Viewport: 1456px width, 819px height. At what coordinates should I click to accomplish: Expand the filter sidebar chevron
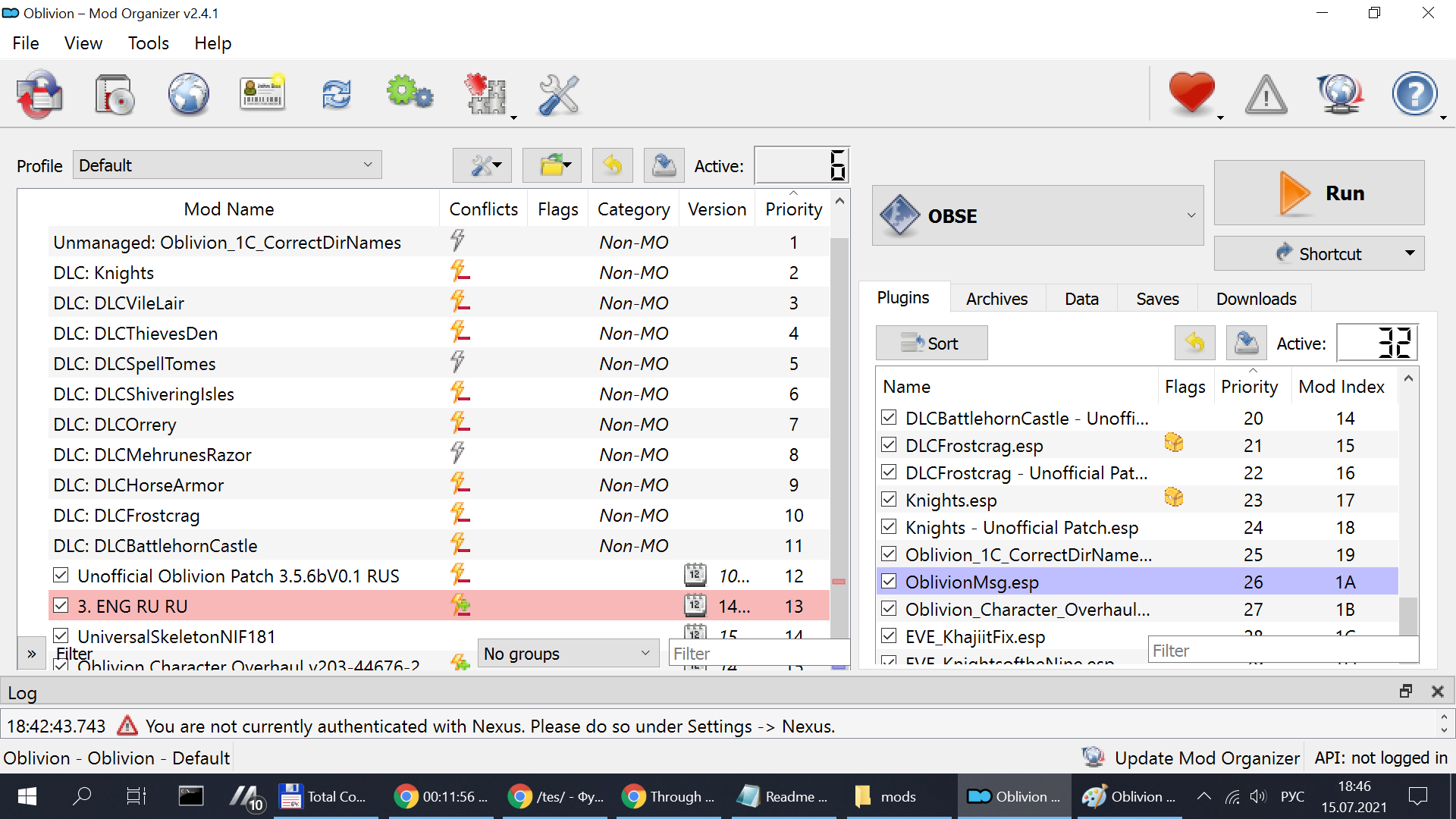[32, 653]
